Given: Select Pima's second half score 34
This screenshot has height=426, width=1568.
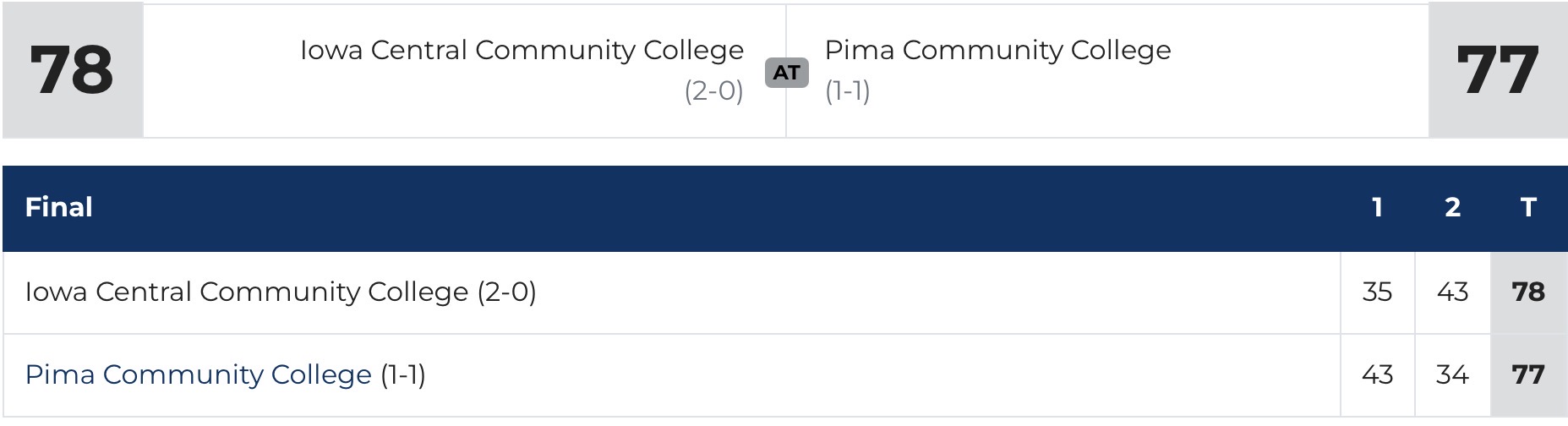Looking at the screenshot, I should tap(1452, 374).
